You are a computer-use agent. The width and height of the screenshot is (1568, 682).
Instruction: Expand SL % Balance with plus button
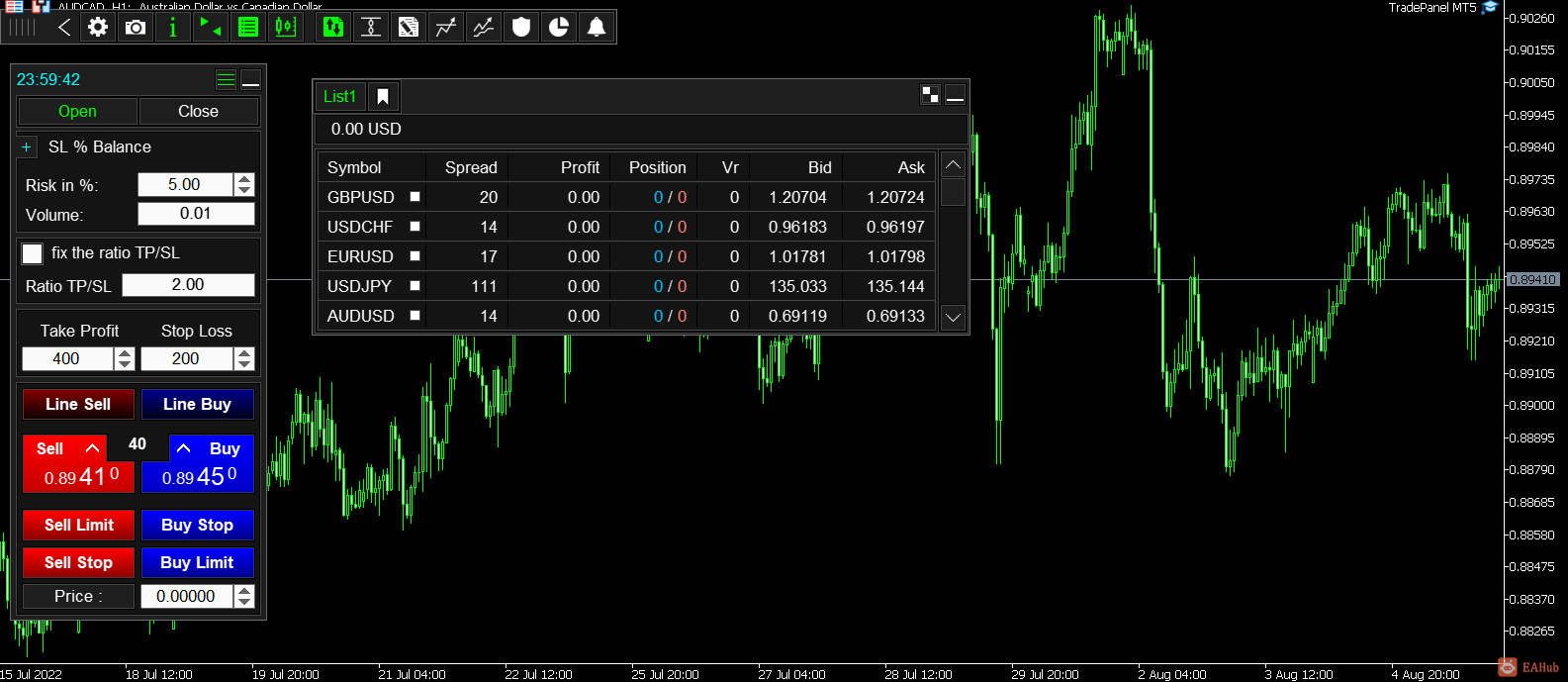[27, 146]
